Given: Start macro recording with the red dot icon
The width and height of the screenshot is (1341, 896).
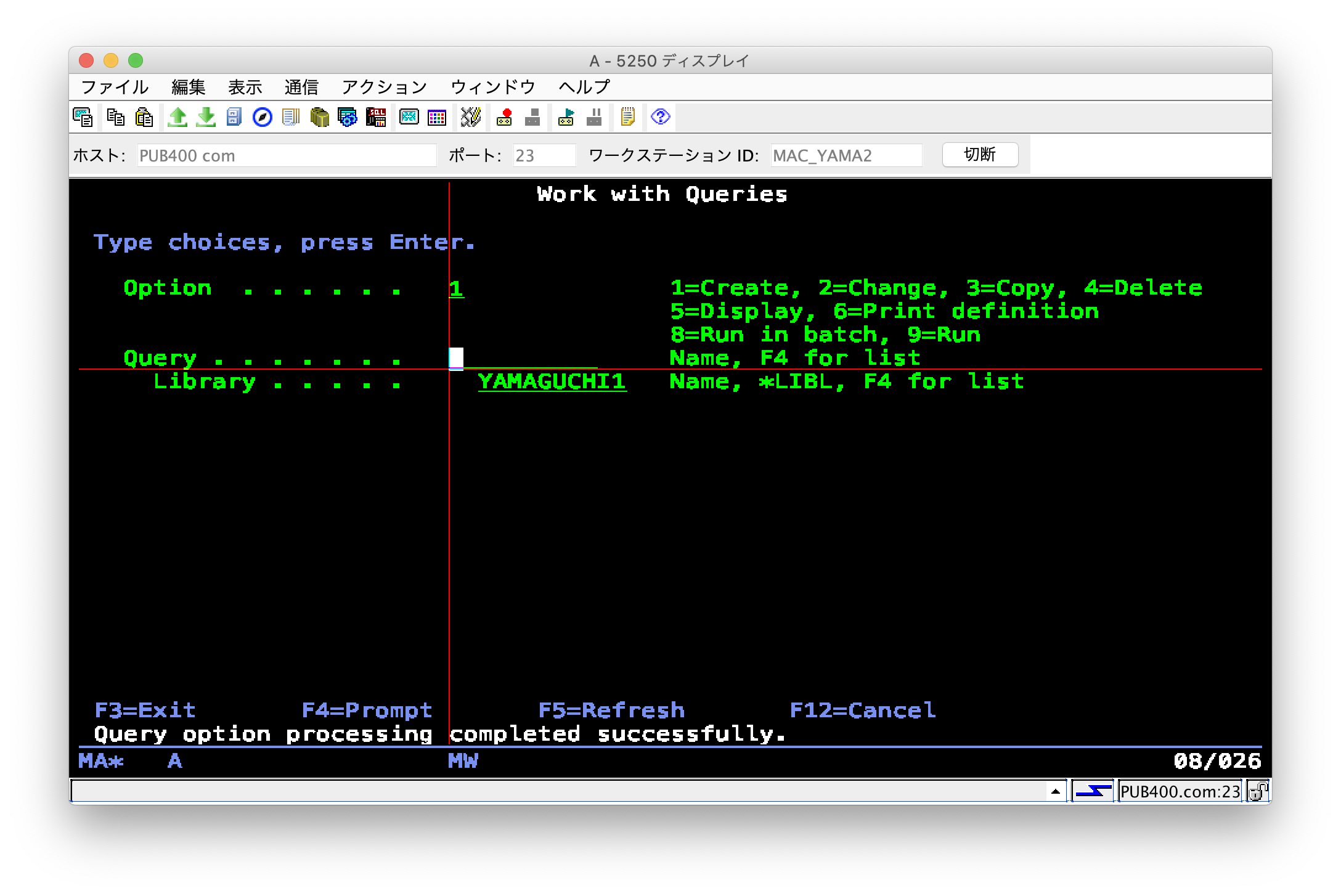Looking at the screenshot, I should [x=505, y=117].
